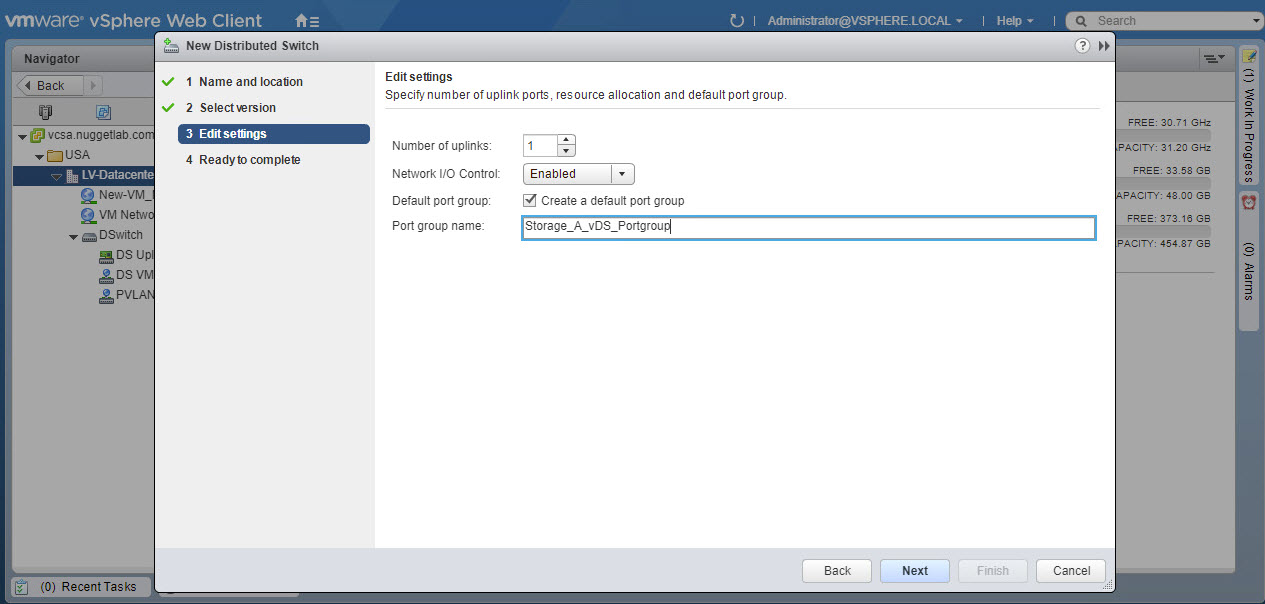The image size is (1265, 604).
Task: Click the Recent Tasks icon
Action: 22,587
